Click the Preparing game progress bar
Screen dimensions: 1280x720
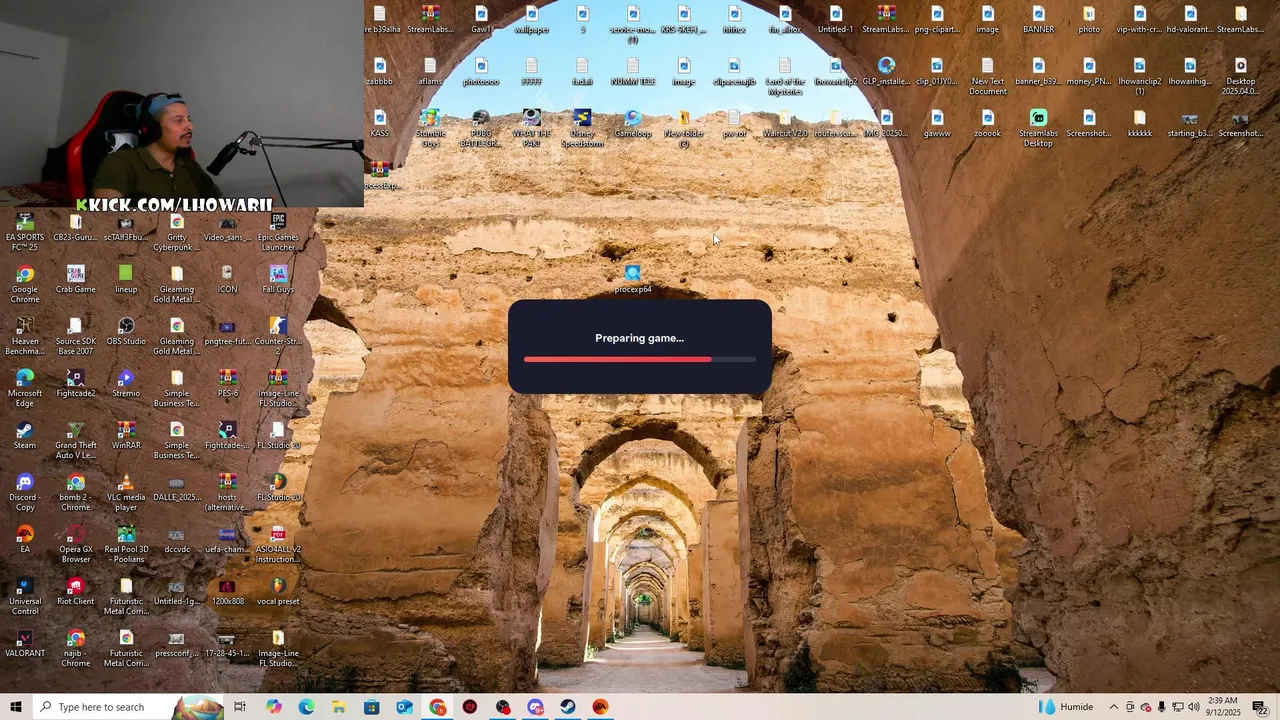640,359
